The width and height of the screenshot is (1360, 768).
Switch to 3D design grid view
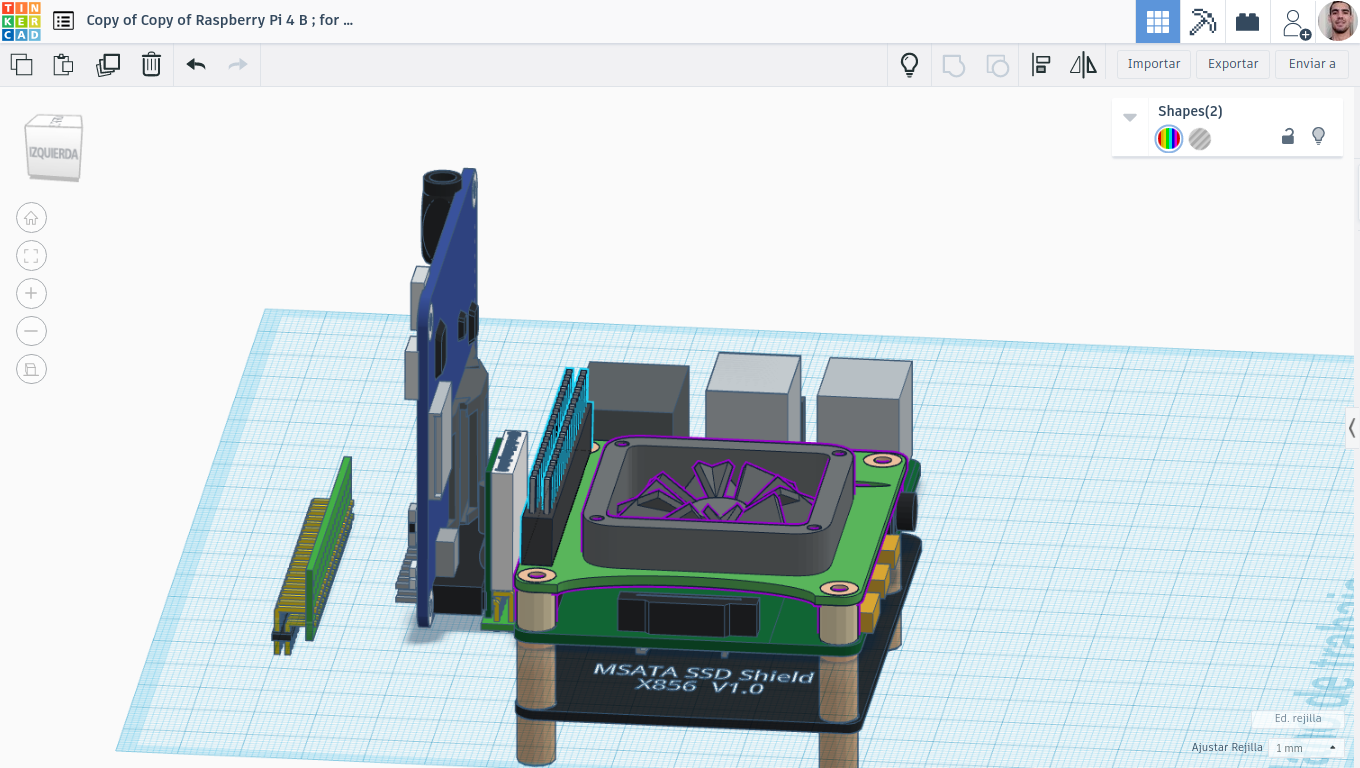1158,21
